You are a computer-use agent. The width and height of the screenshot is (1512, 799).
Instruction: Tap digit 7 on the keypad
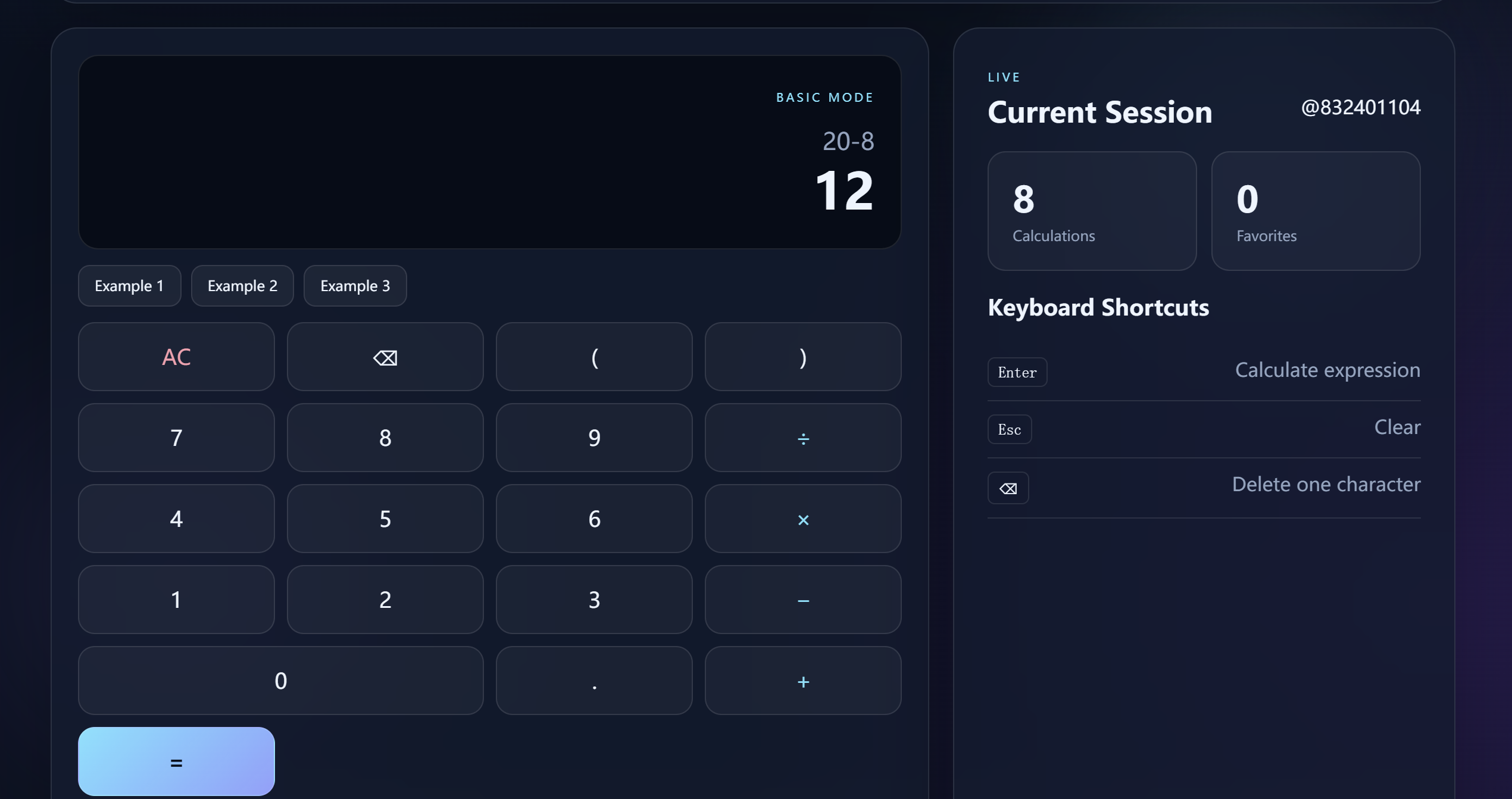(x=176, y=438)
